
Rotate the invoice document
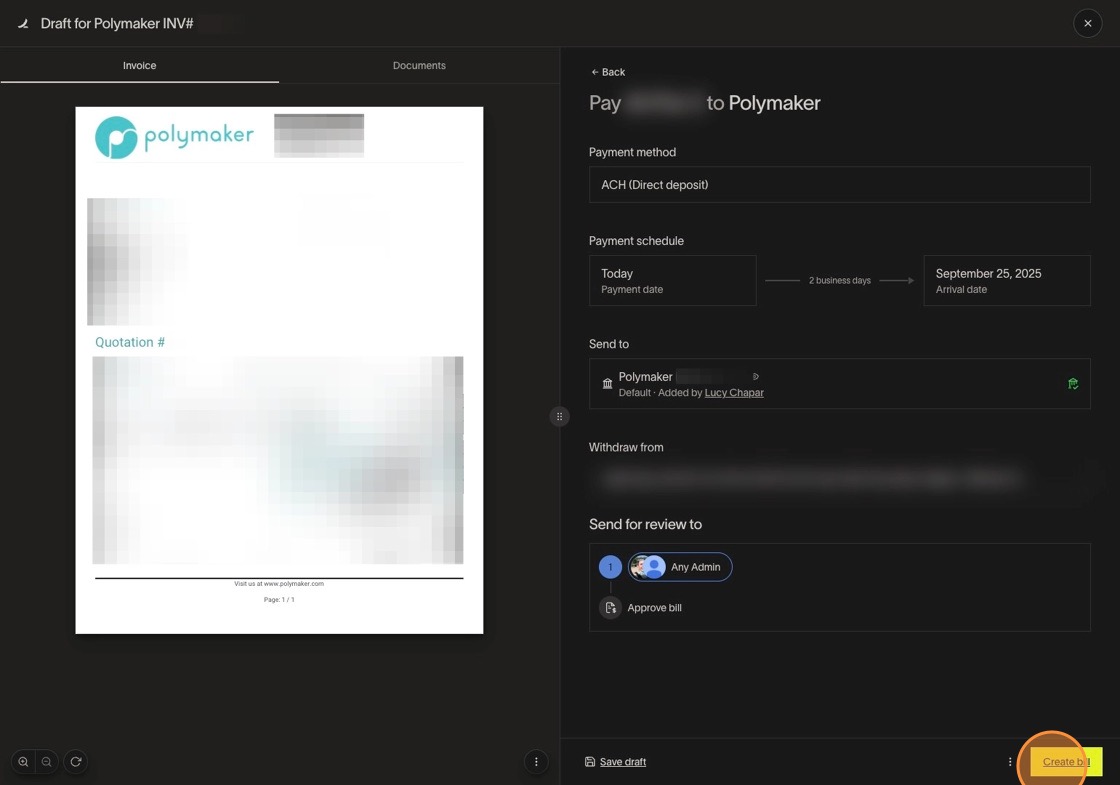click(x=75, y=762)
